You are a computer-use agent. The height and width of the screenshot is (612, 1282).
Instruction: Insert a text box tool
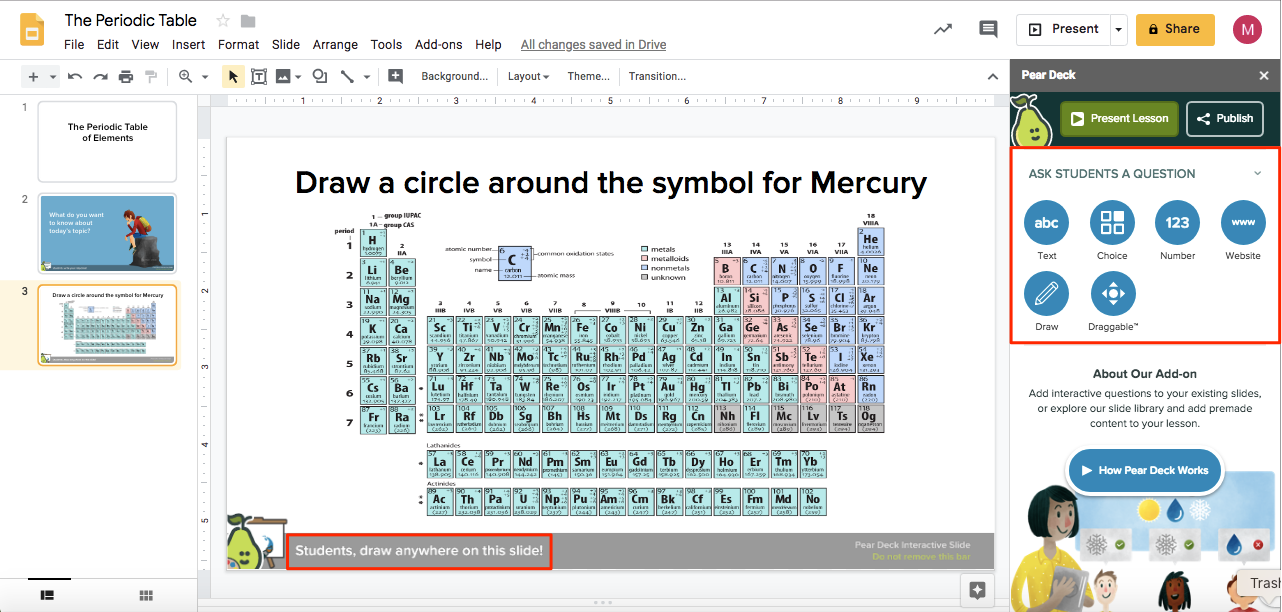pyautogui.click(x=259, y=76)
